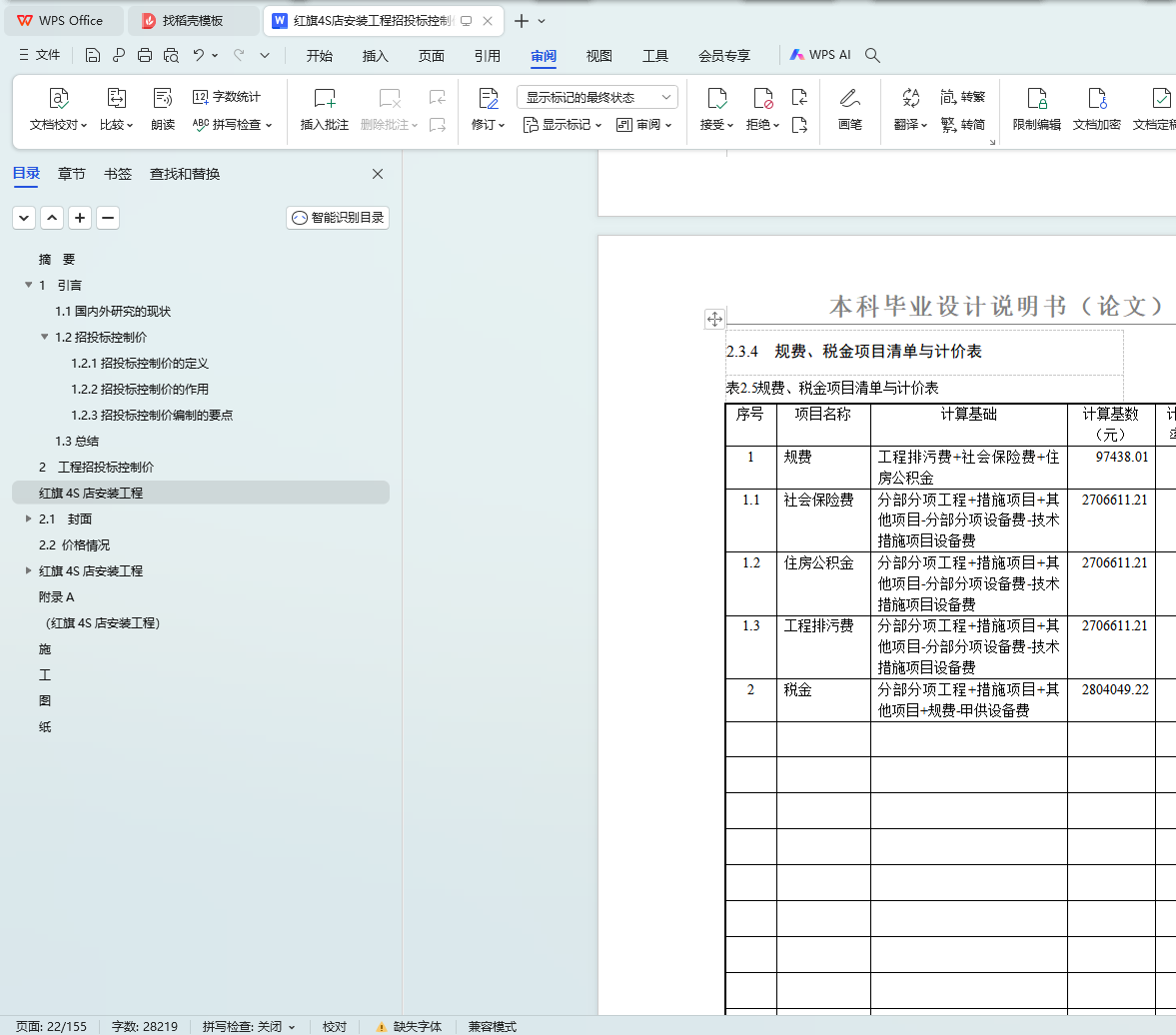Click the promote level plus button in outline

tap(80, 218)
